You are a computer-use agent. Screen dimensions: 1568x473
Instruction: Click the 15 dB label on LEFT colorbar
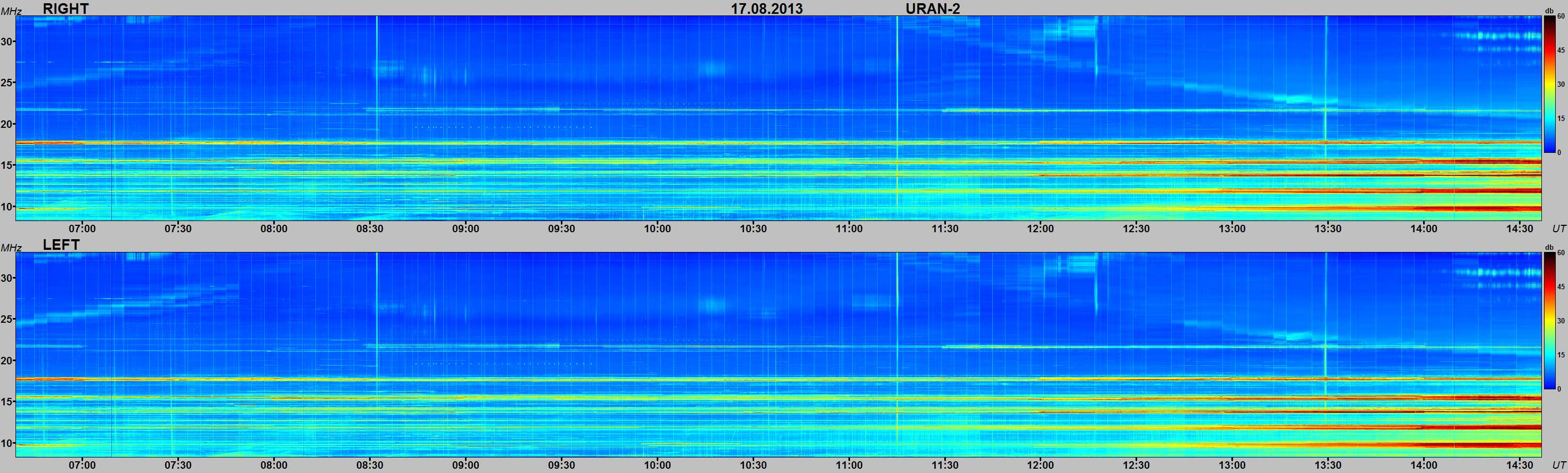point(1561,355)
